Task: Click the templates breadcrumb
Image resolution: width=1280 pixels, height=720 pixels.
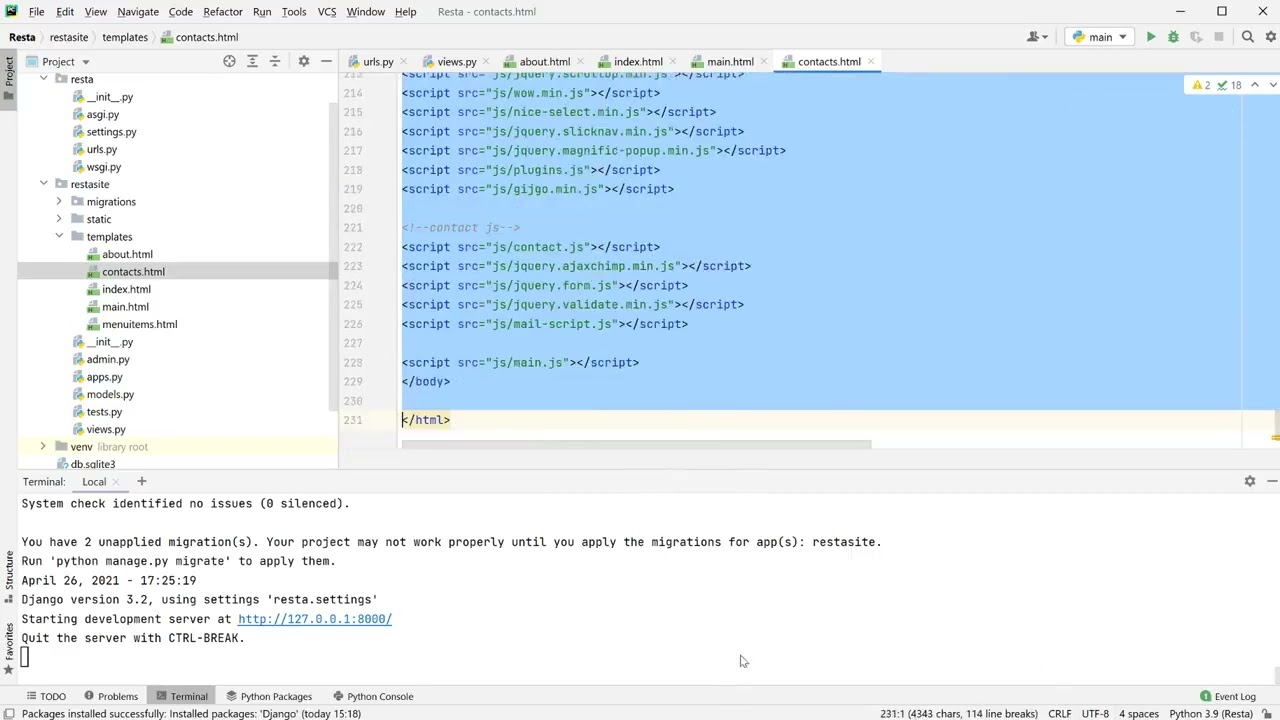Action: pos(125,37)
